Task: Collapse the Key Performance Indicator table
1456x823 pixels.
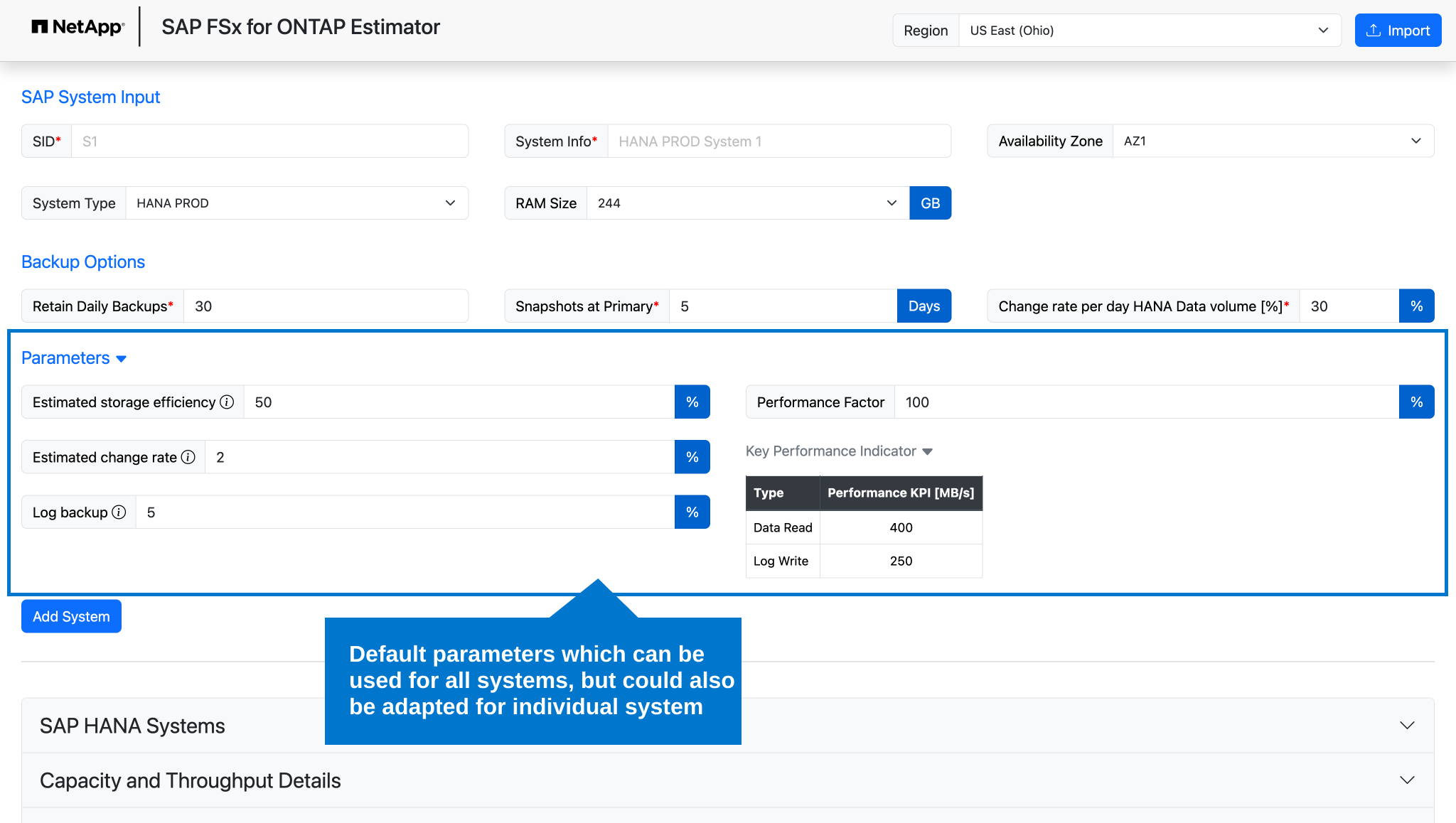Action: (839, 451)
